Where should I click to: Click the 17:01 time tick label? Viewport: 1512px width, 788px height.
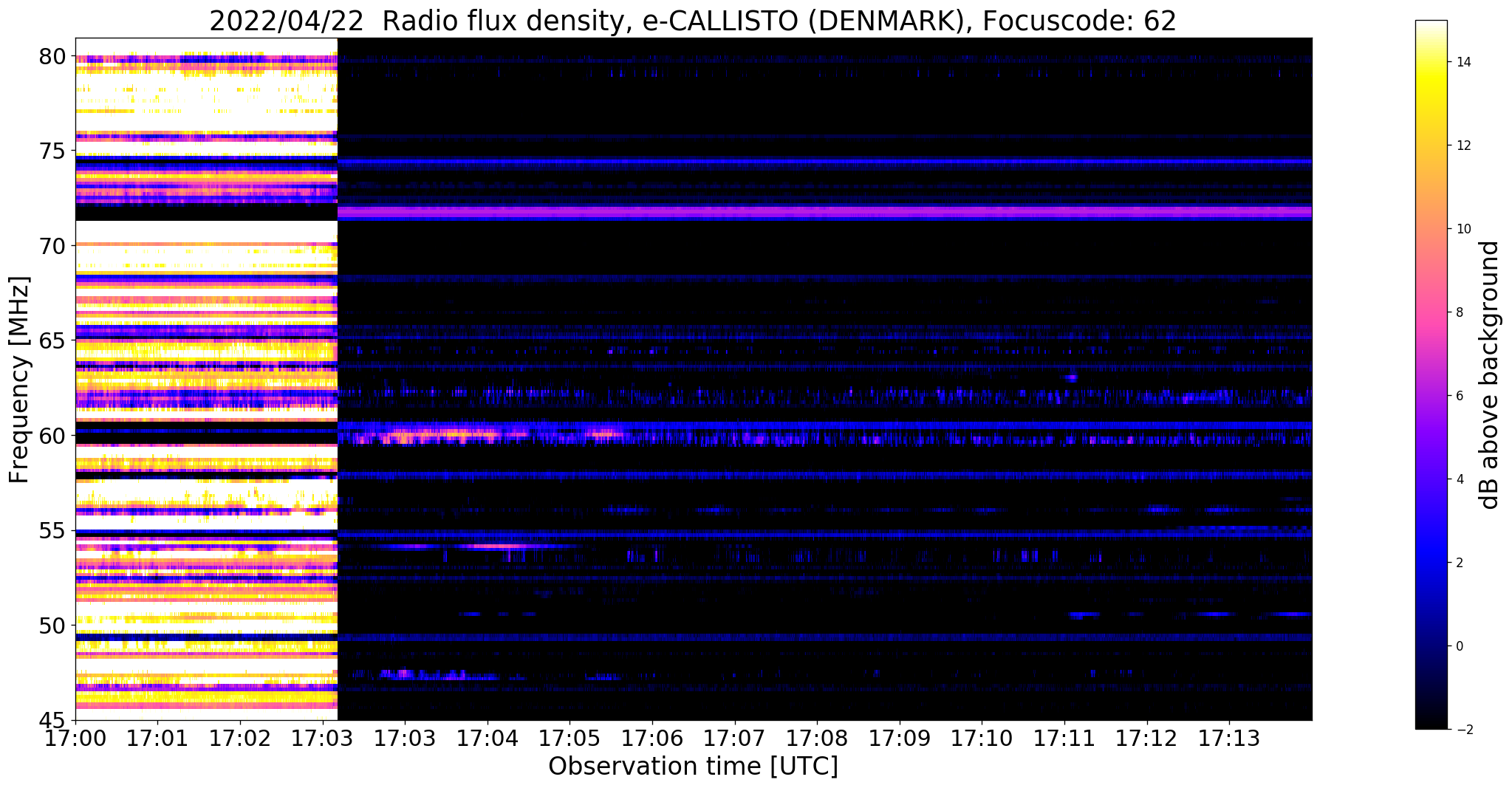pos(157,739)
